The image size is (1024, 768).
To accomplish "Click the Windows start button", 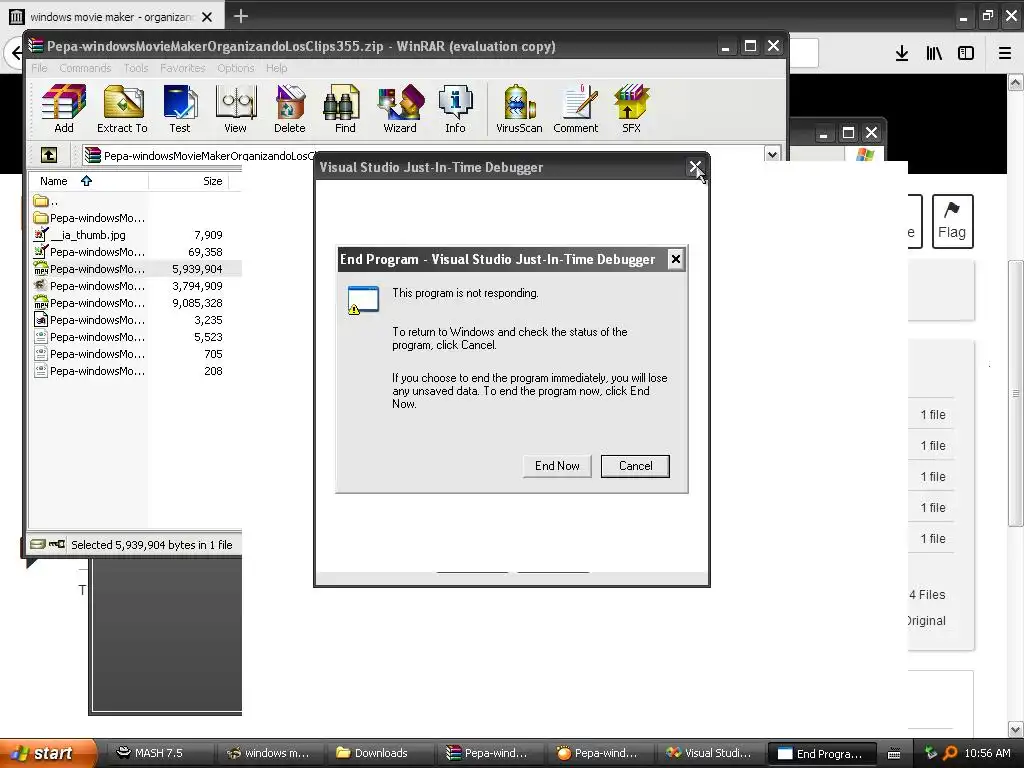I will pos(47,753).
